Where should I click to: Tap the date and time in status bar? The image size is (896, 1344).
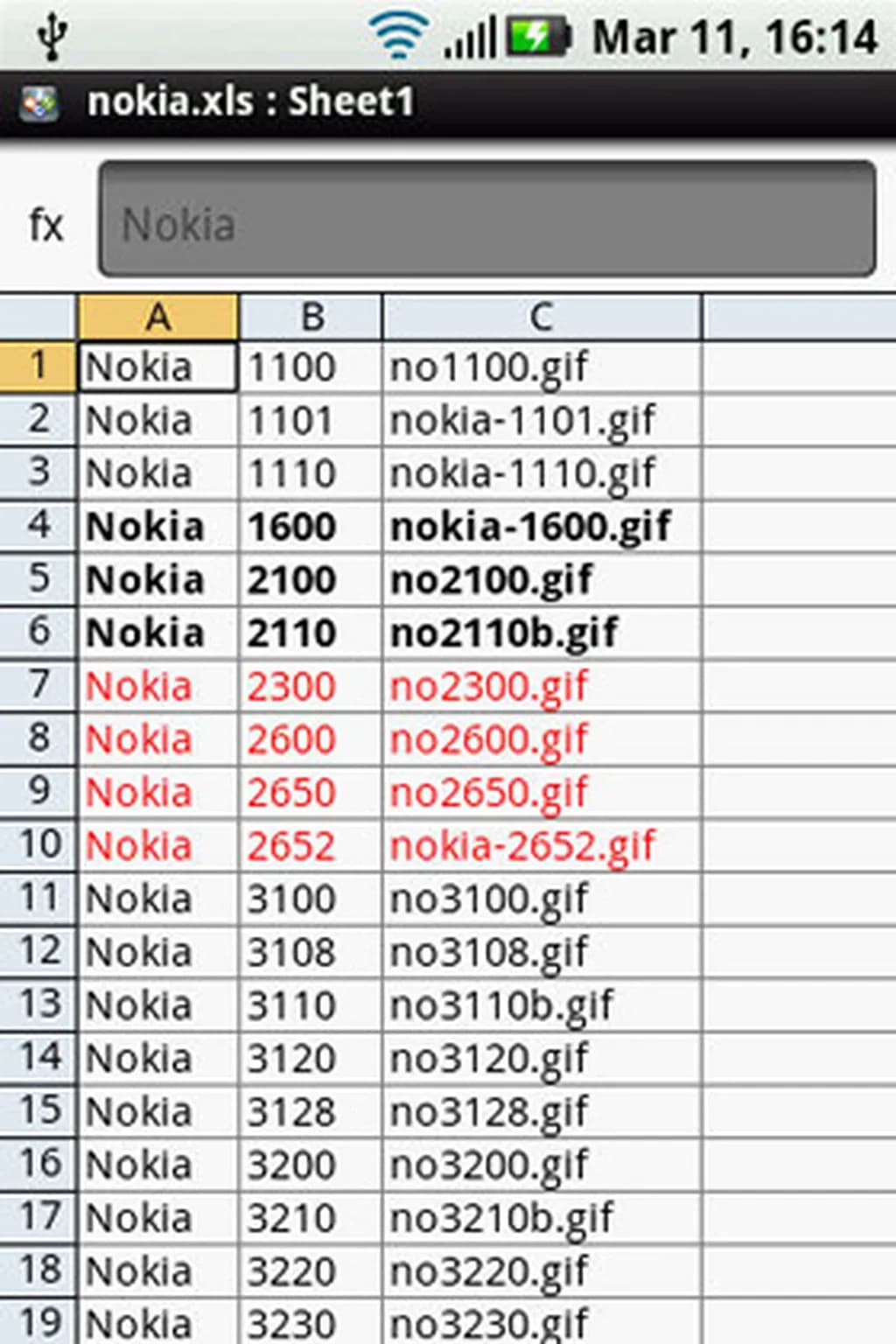pyautogui.click(x=733, y=38)
